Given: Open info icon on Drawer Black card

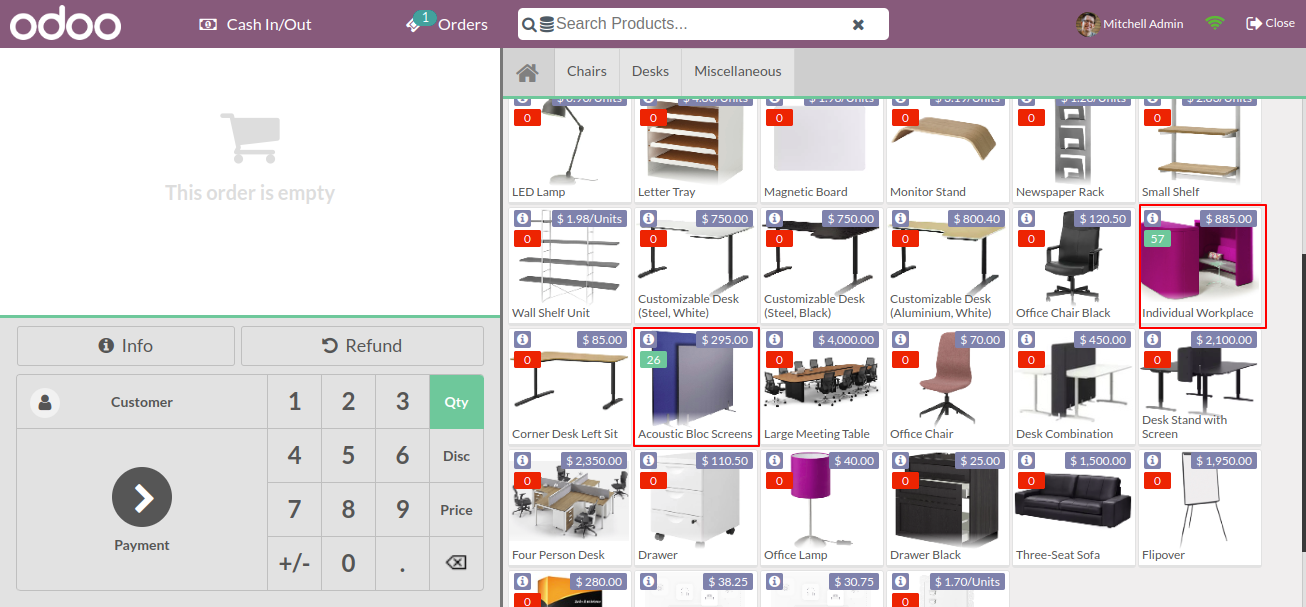Looking at the screenshot, I should point(900,460).
